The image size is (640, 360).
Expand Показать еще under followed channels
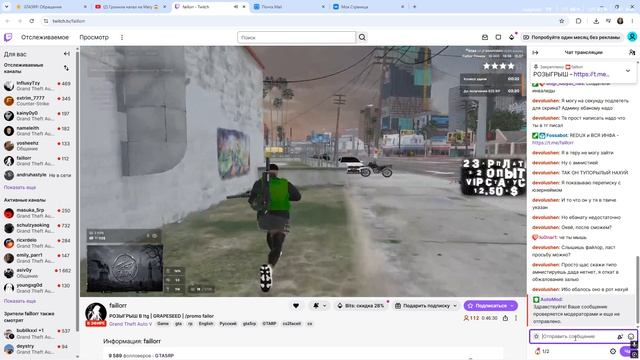(20, 187)
